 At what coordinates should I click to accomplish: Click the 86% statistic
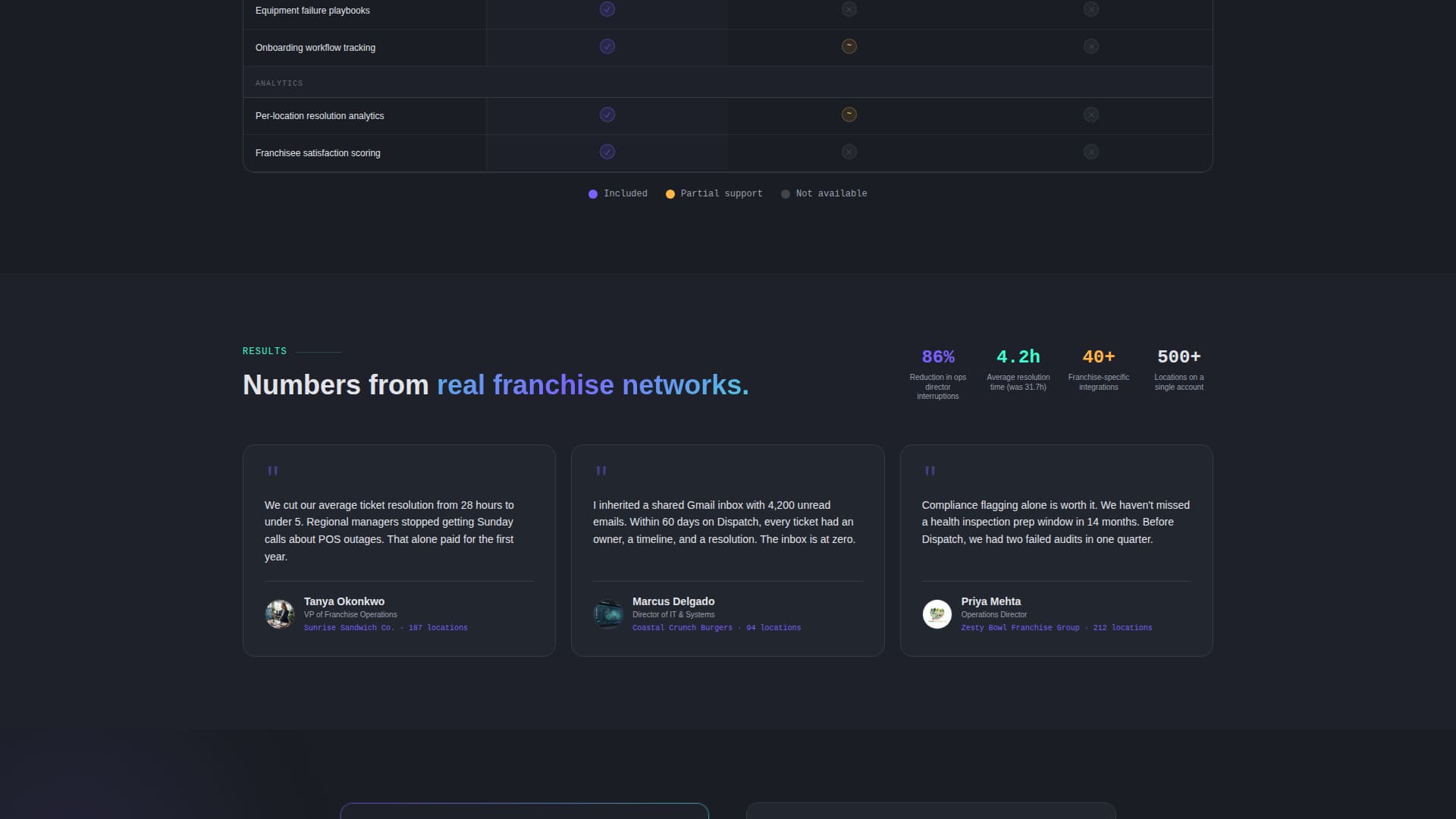(x=938, y=356)
